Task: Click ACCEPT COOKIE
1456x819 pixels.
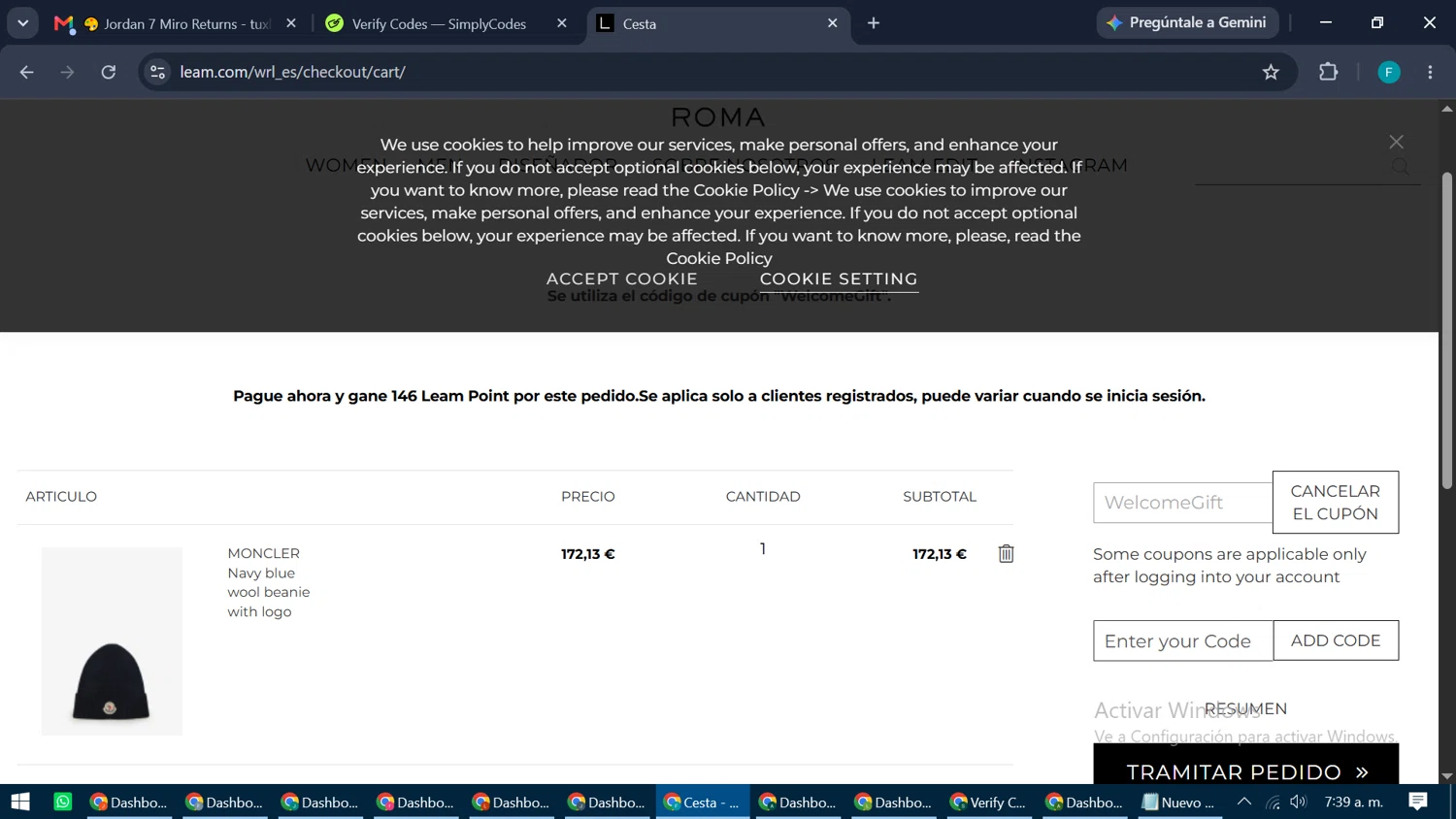Action: point(621,278)
